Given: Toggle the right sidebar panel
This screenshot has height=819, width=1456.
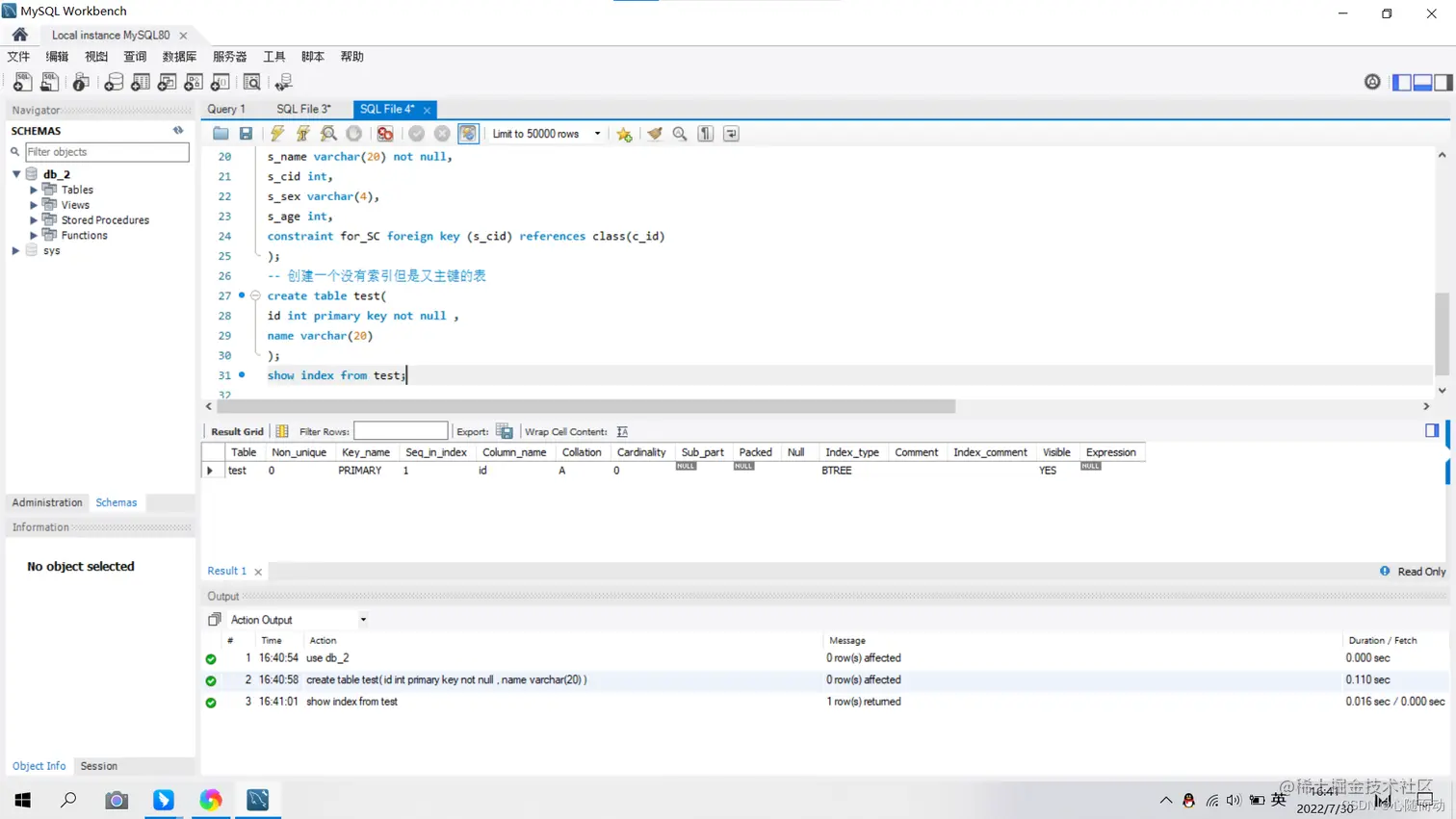Looking at the screenshot, I should 1443,82.
